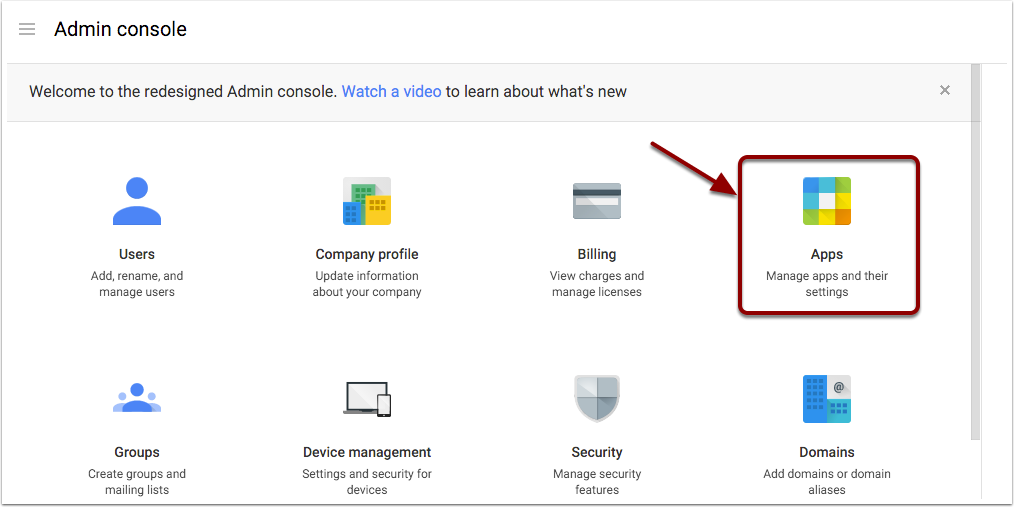
Task: Open the Apps colorful grid icon
Action: click(x=826, y=201)
